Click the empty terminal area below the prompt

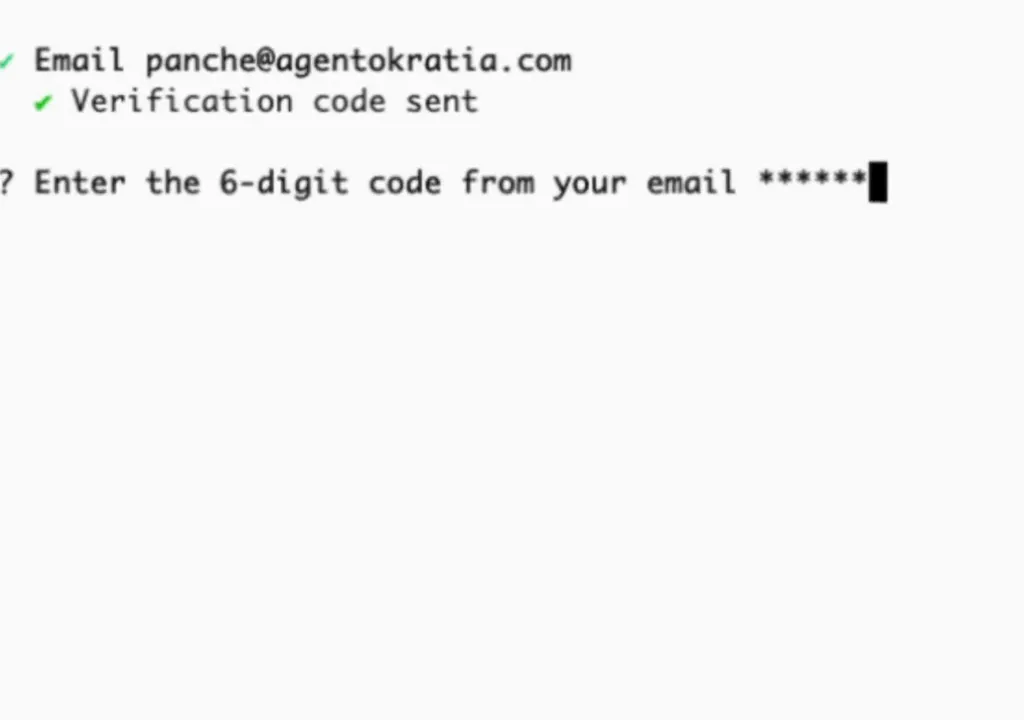[x=512, y=457]
